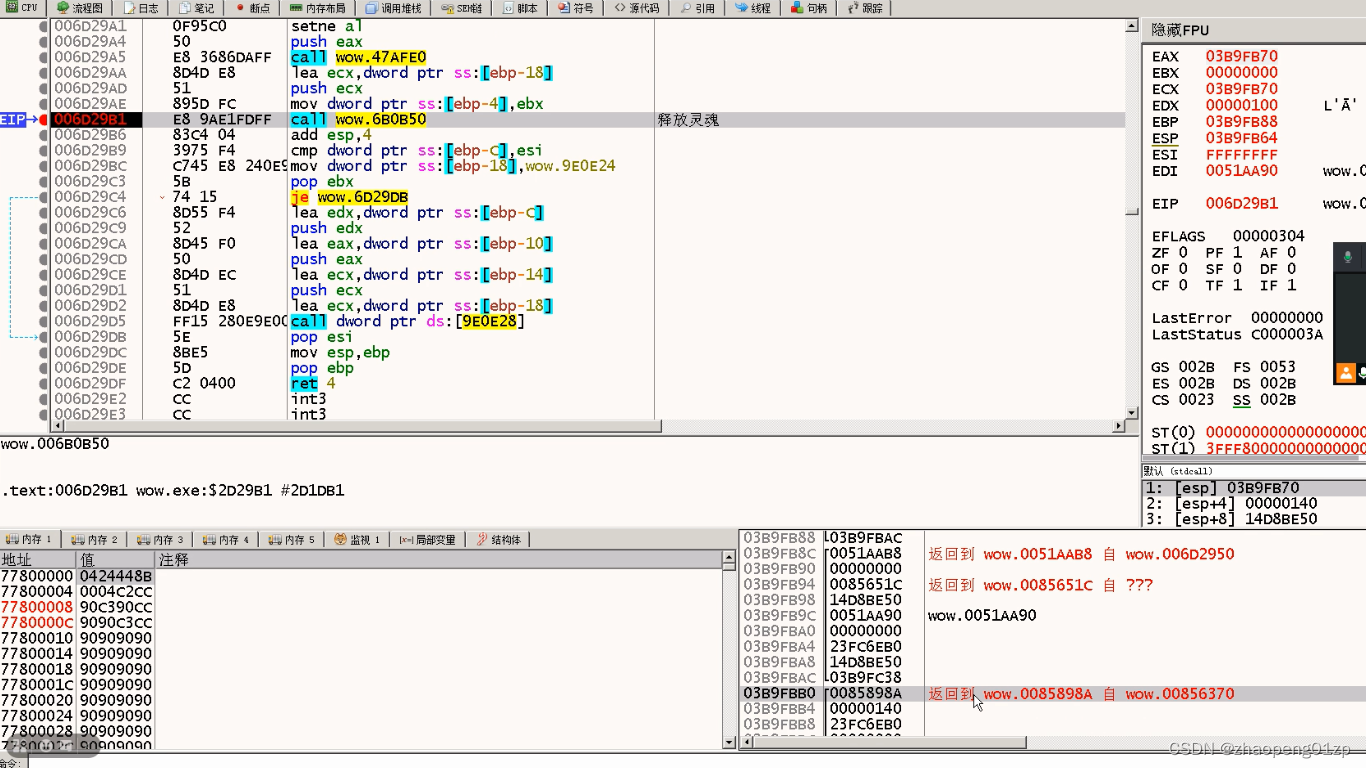The height and width of the screenshot is (768, 1366).
Task: Select the 内存 5 dump tab
Action: tap(292, 539)
